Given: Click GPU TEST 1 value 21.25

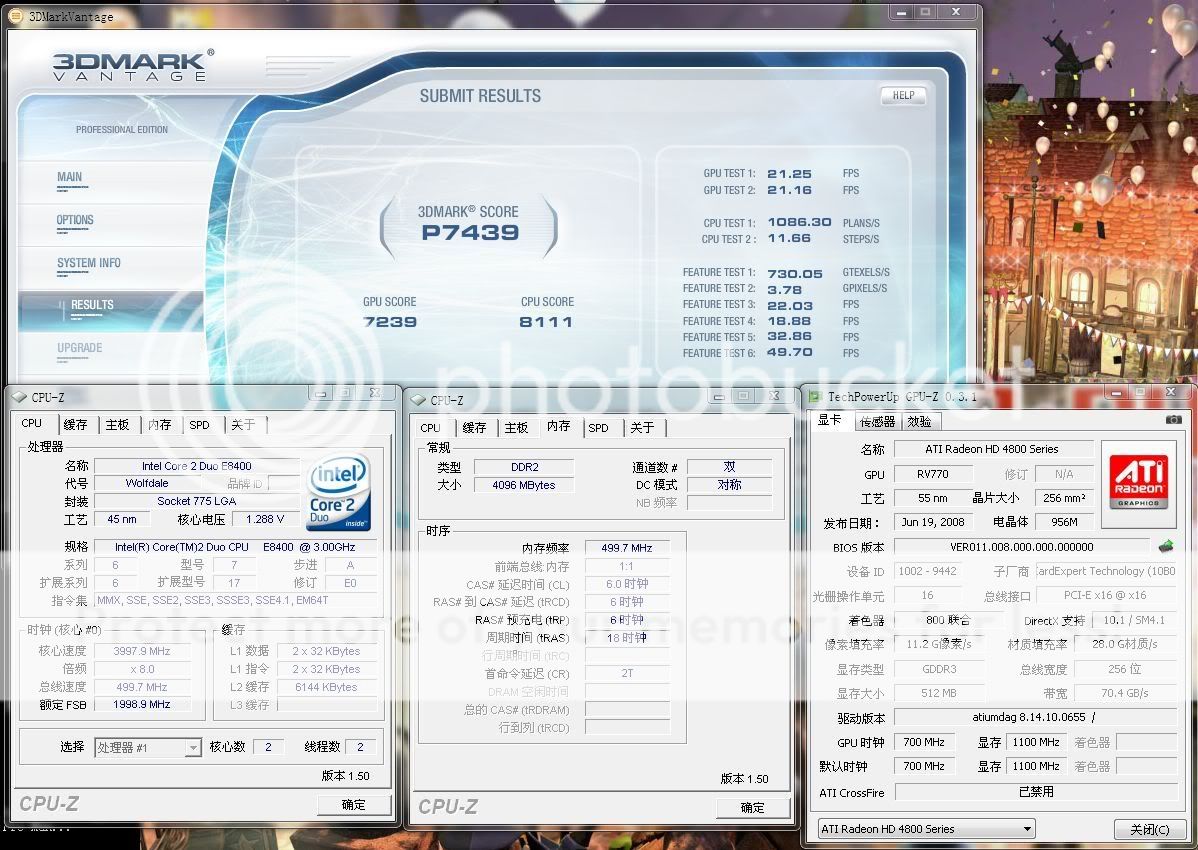Looking at the screenshot, I should pos(789,173).
